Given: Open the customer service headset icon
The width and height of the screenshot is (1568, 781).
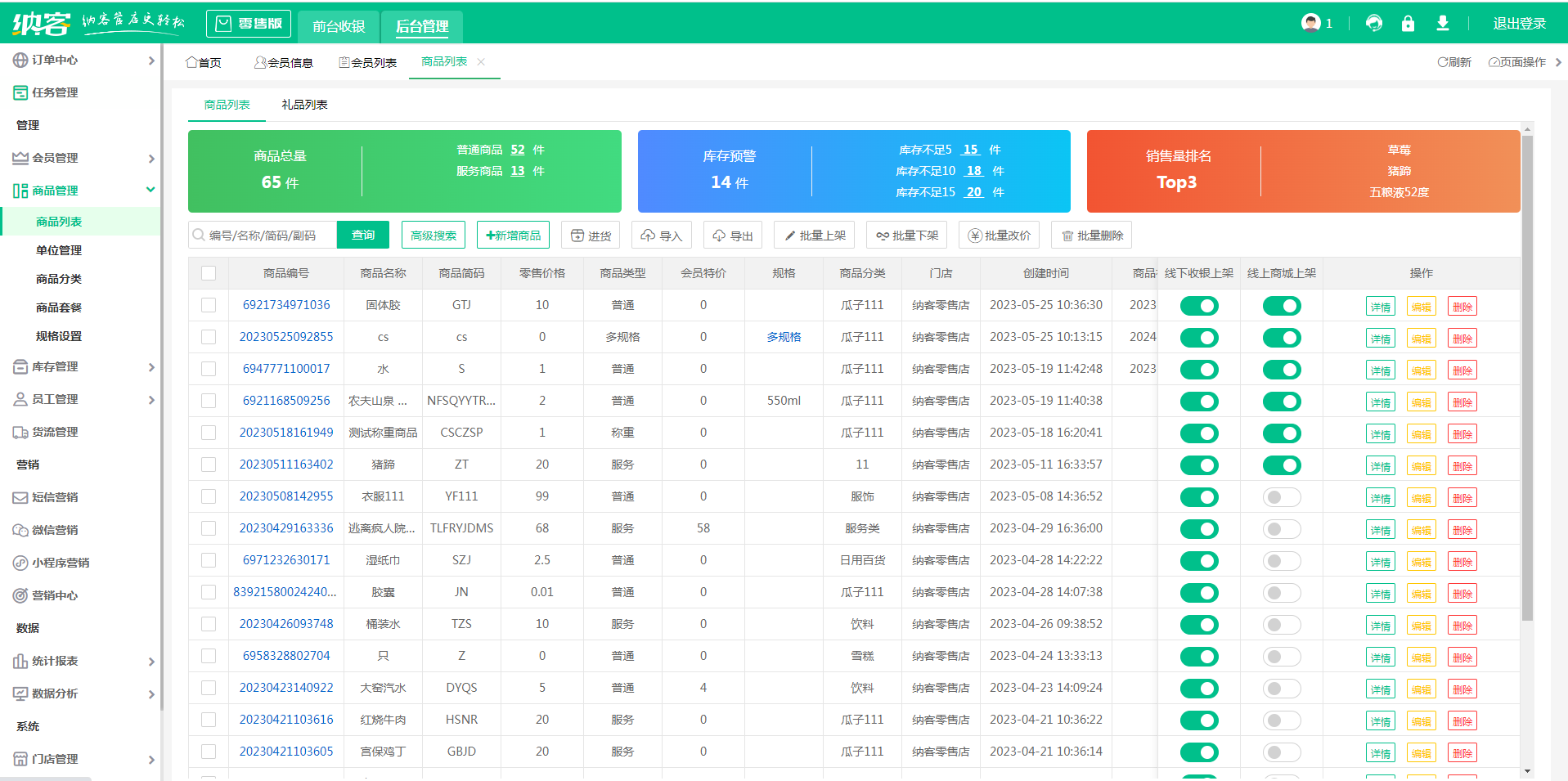Looking at the screenshot, I should click(1374, 23).
